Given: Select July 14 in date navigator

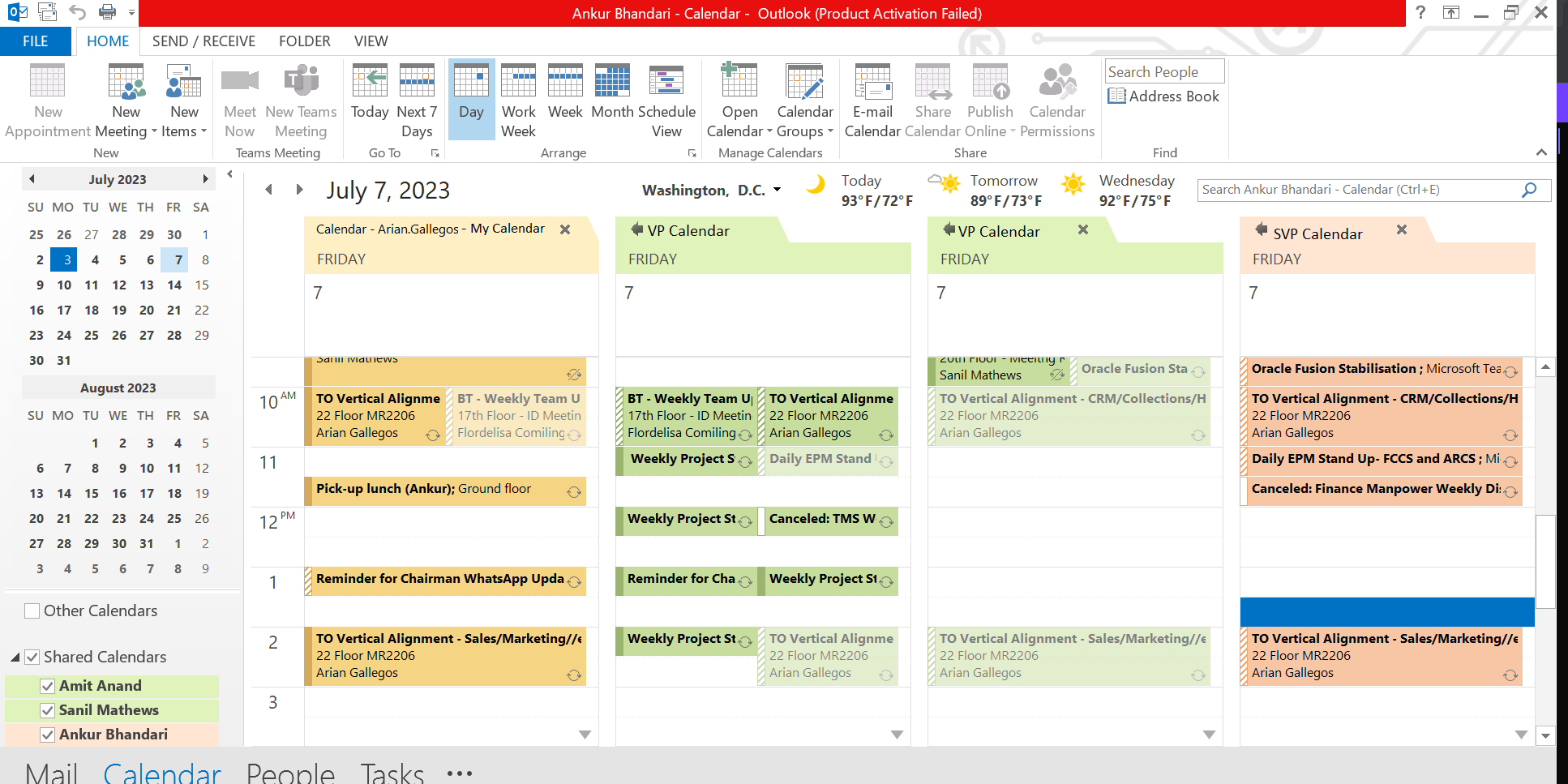Looking at the screenshot, I should tap(174, 285).
